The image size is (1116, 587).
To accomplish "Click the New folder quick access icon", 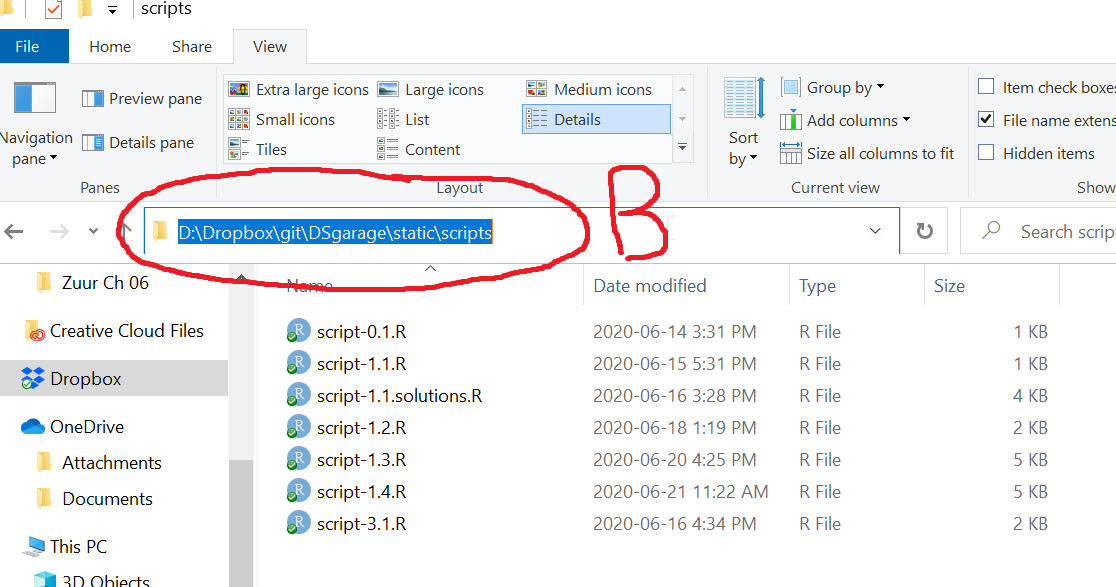I will click(85, 9).
